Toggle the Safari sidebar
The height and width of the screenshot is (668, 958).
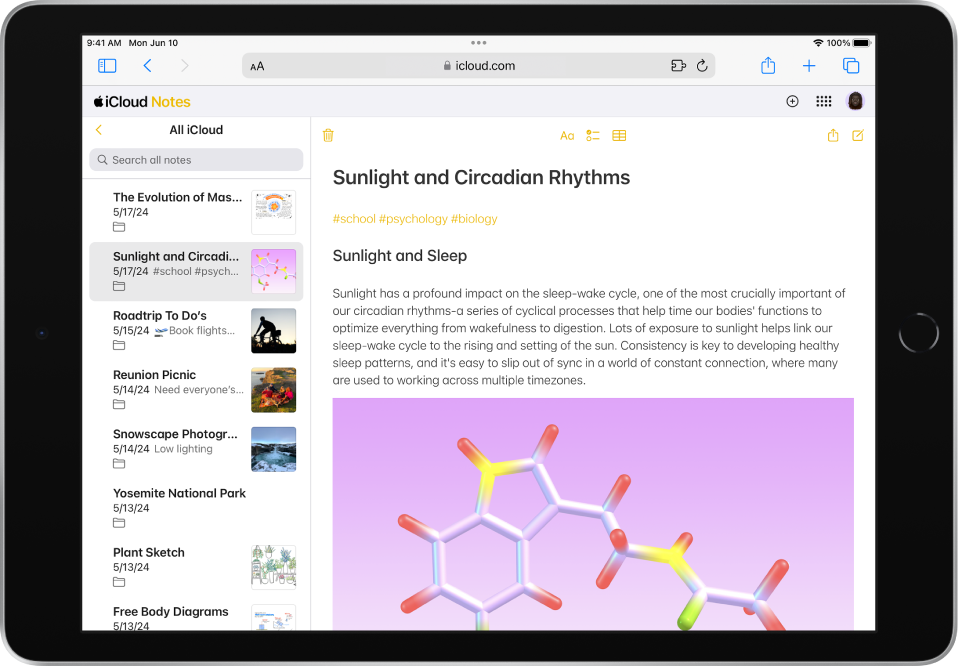(x=107, y=65)
